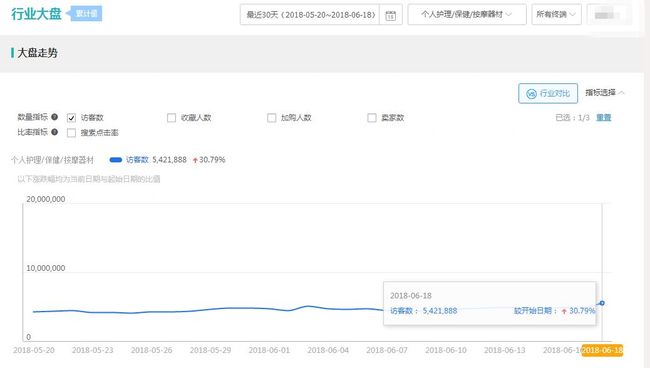Click tooltip 较开始日期 growth text
The height and width of the screenshot is (368, 650).
554,311
